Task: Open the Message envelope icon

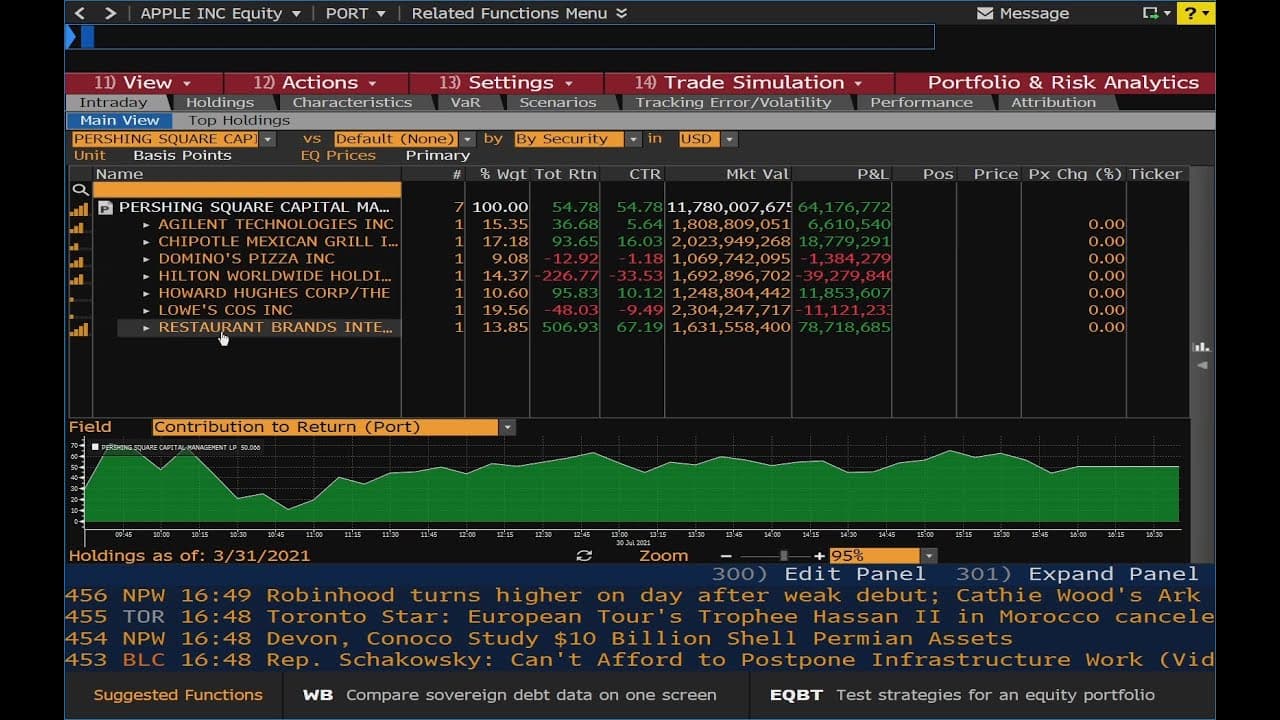Action: 984,13
